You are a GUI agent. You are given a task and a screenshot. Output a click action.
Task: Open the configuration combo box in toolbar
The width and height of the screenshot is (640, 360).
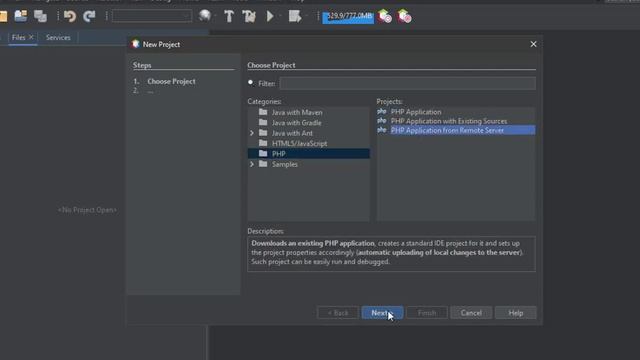[x=152, y=16]
